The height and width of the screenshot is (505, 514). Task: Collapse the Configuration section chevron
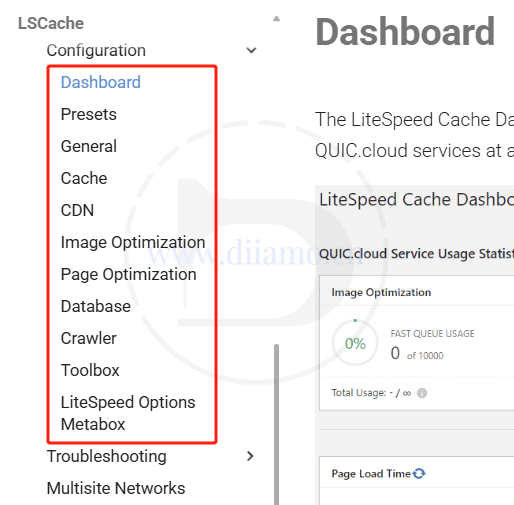[251, 50]
